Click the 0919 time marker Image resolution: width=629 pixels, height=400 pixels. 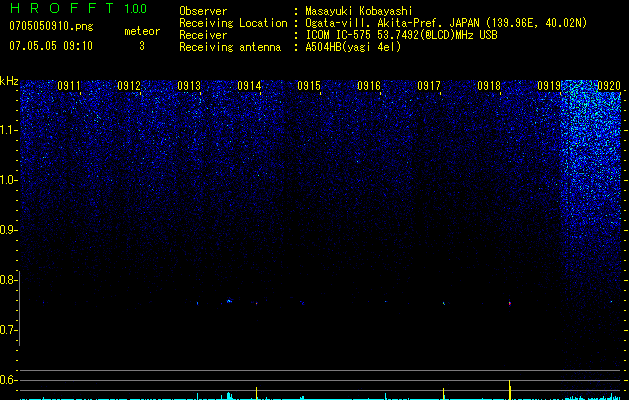click(549, 86)
